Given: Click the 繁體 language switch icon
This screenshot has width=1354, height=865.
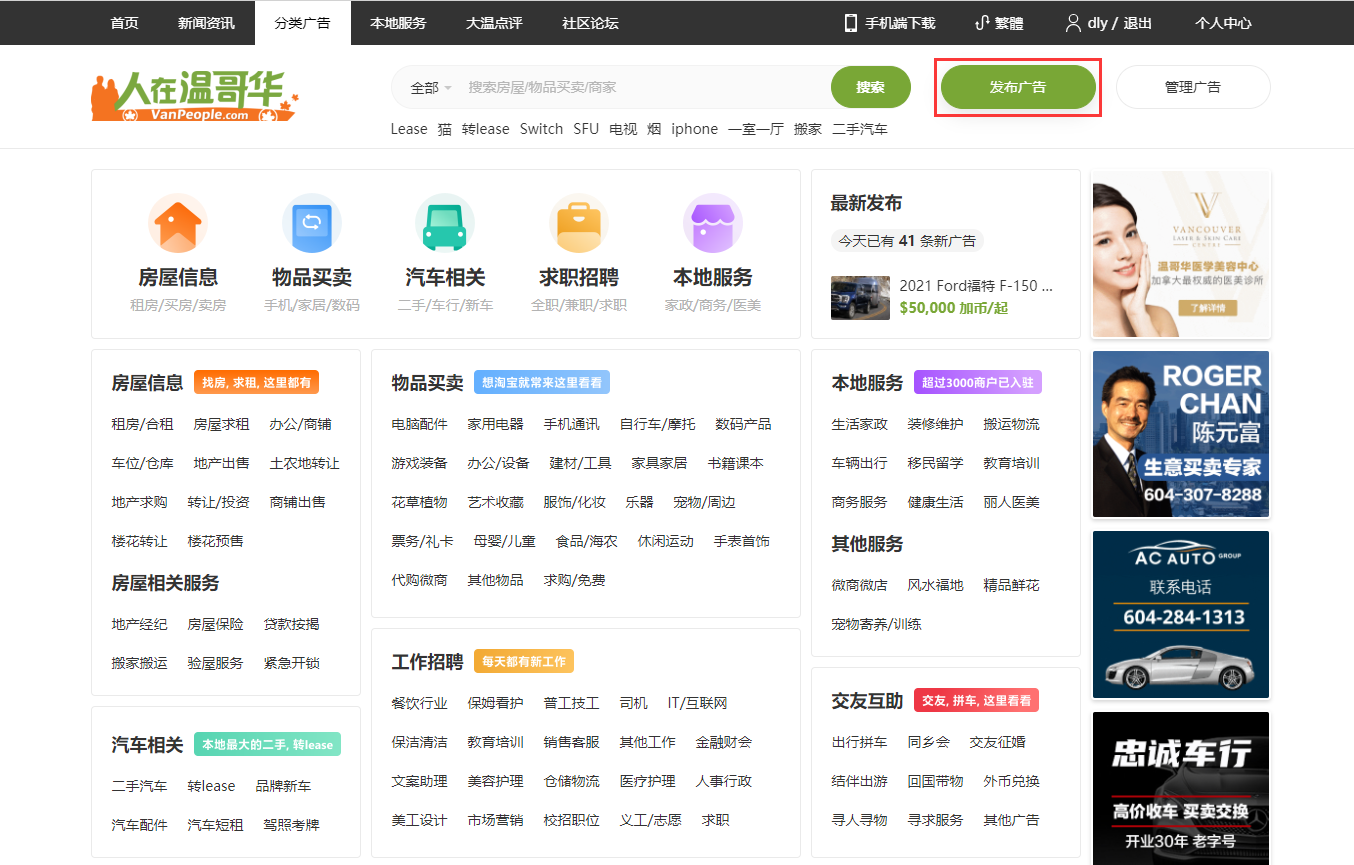Looking at the screenshot, I should [x=982, y=23].
